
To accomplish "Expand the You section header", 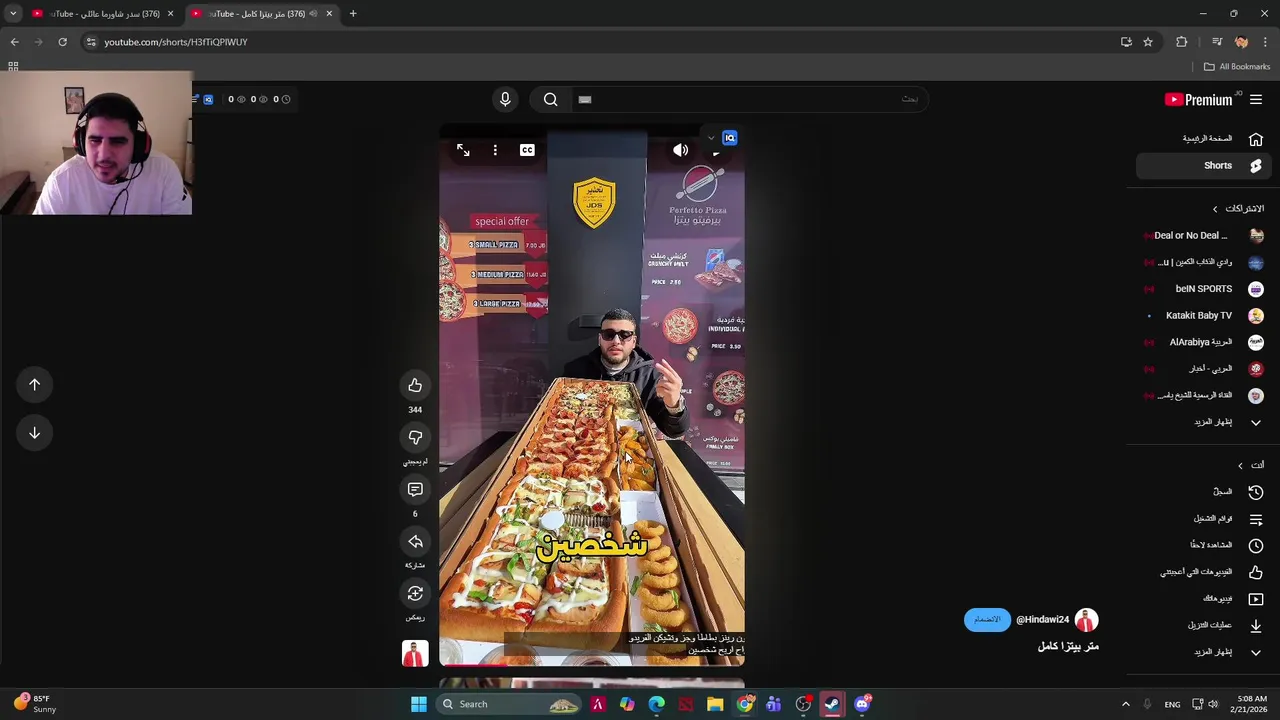I will coord(1251,465).
